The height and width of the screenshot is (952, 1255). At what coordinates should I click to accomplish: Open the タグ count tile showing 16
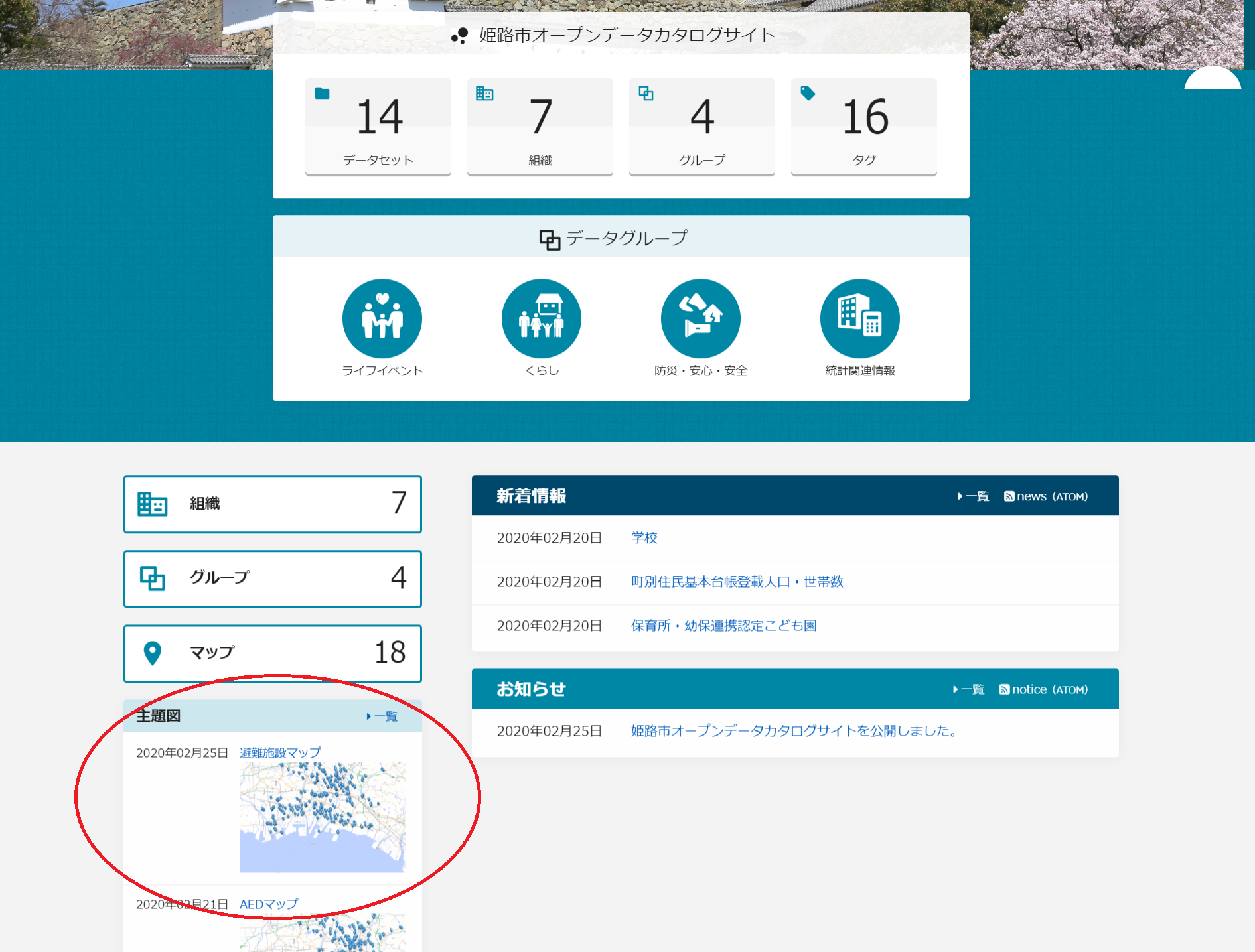point(863,126)
